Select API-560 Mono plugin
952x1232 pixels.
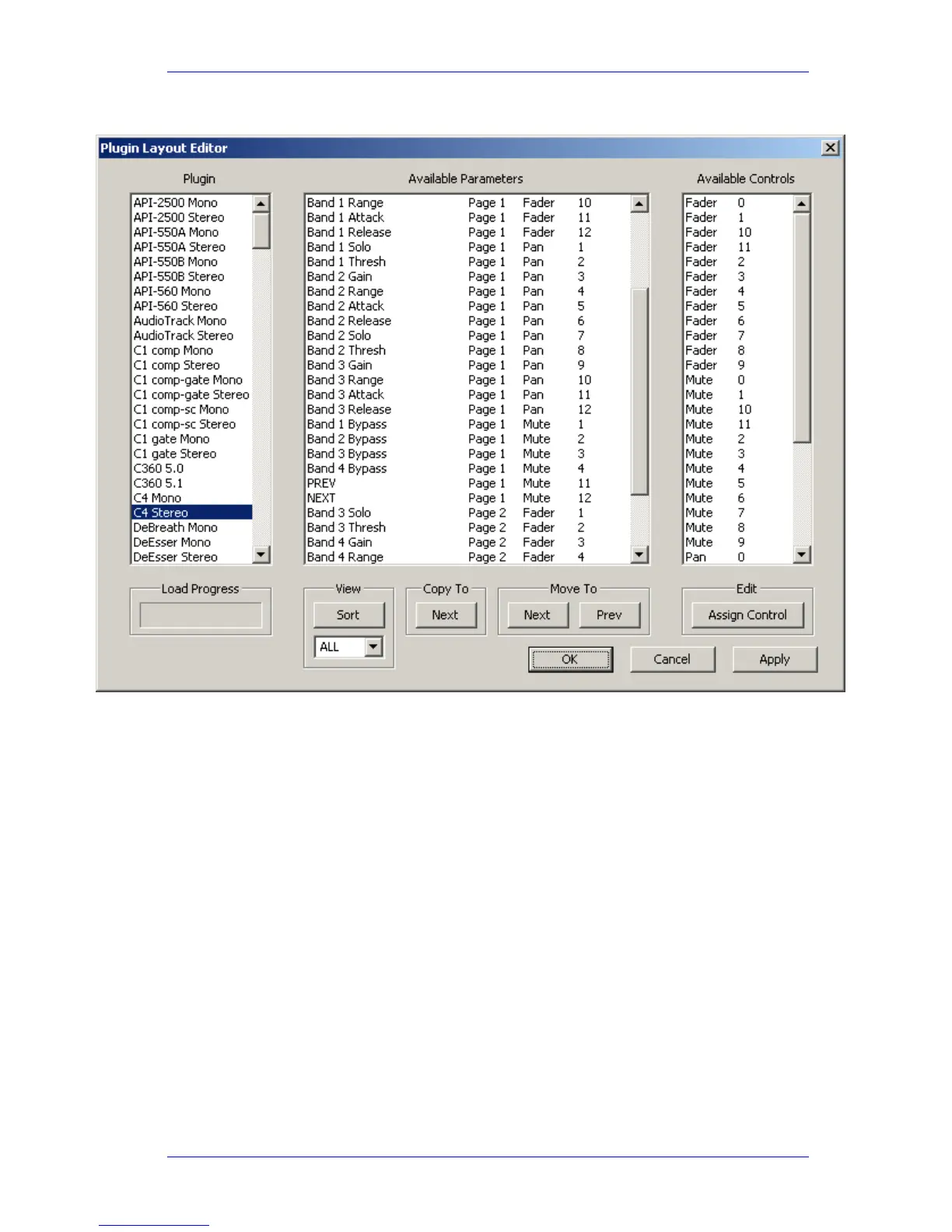[x=192, y=292]
